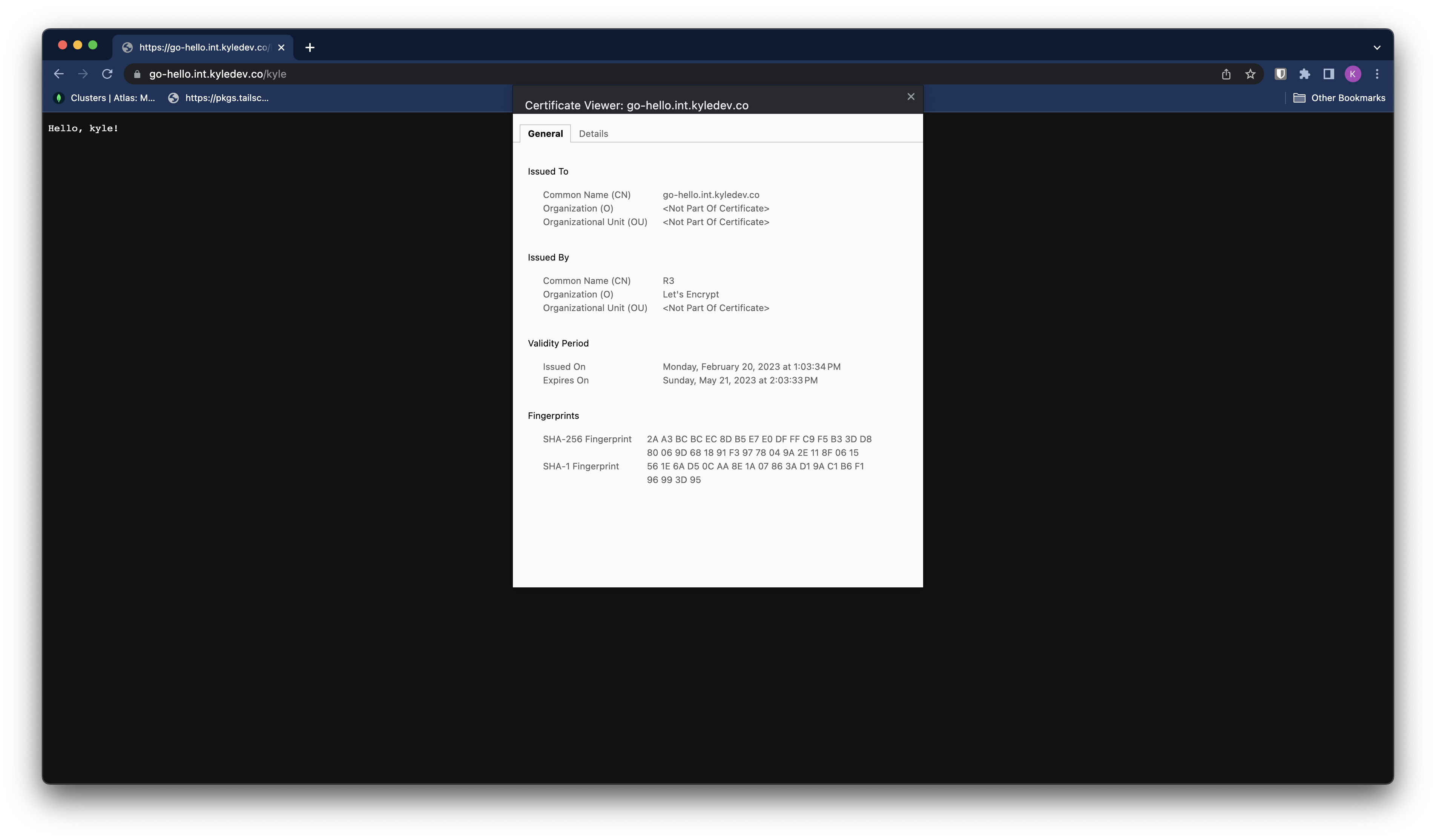The height and width of the screenshot is (840, 1436).
Task: Maximize the window with green button
Action: tap(93, 45)
